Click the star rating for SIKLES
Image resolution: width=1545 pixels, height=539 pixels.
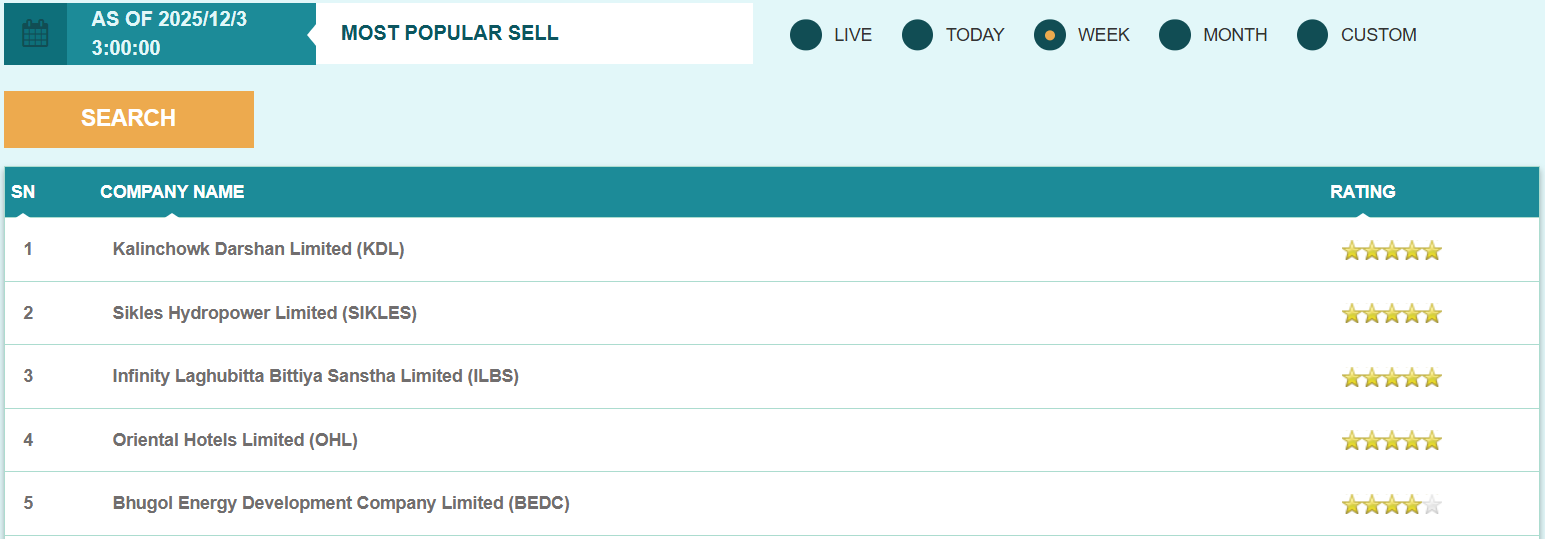click(x=1391, y=314)
